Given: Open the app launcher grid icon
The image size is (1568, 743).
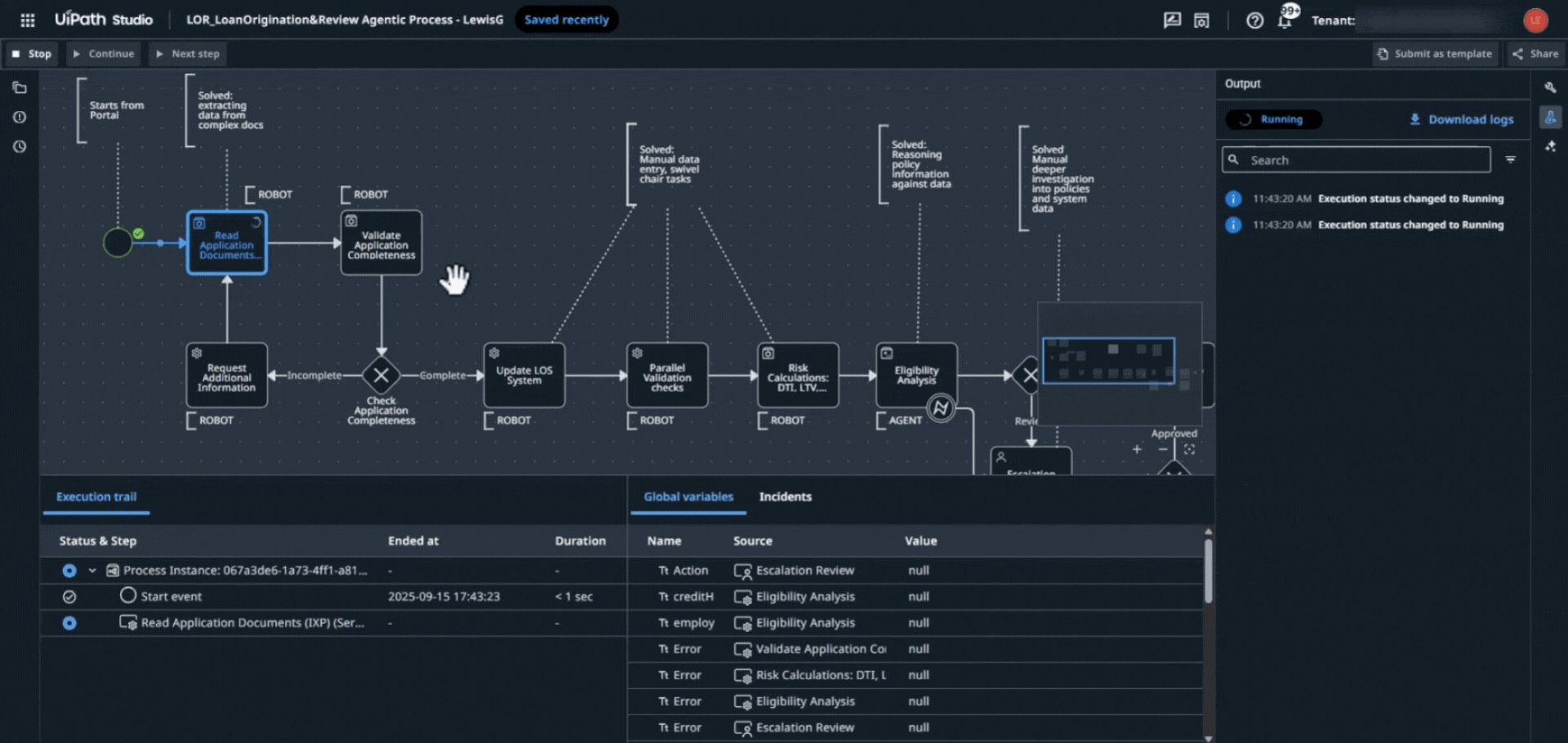Looking at the screenshot, I should pos(27,20).
